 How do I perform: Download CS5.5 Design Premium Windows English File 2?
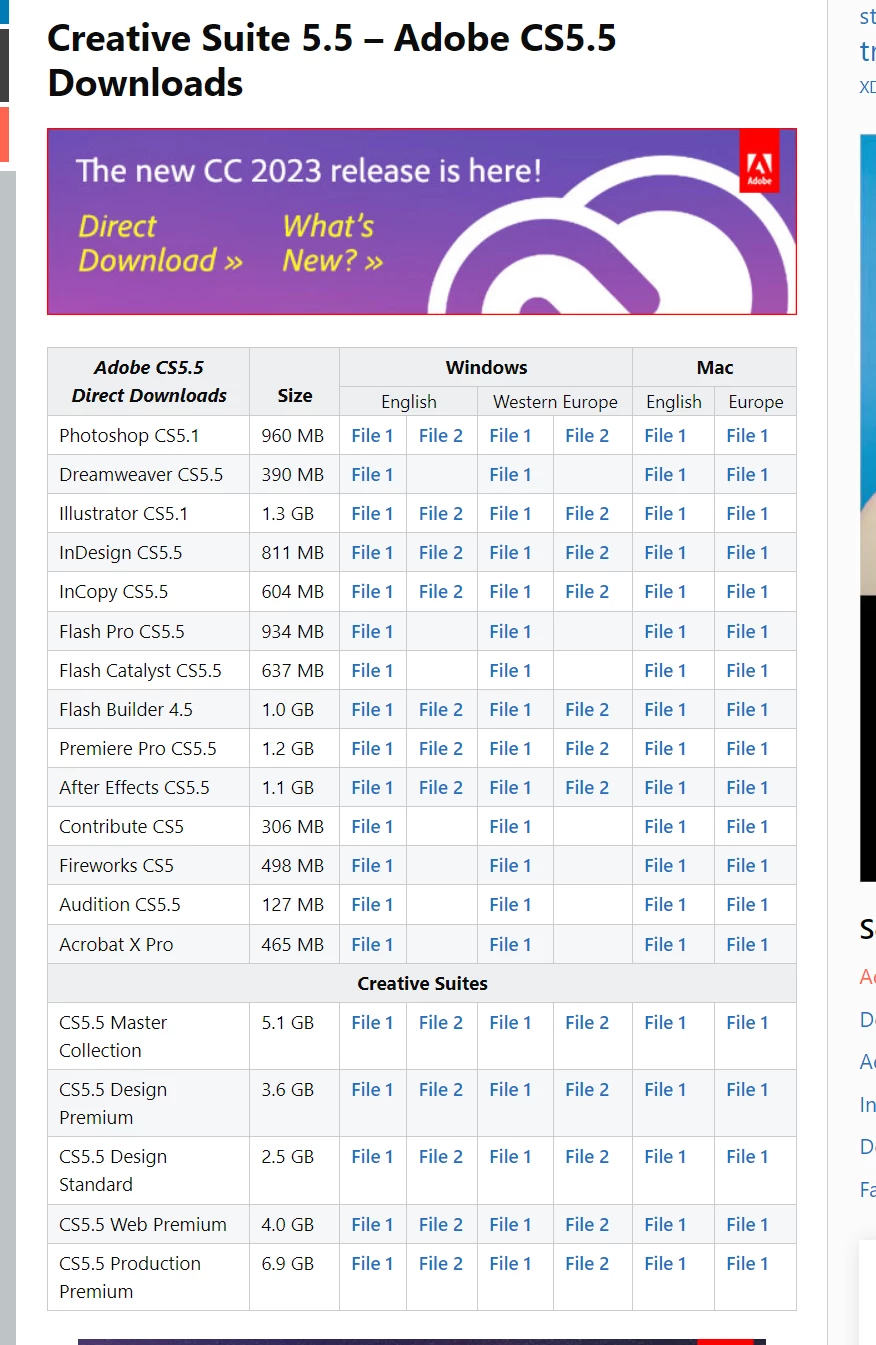(441, 1089)
